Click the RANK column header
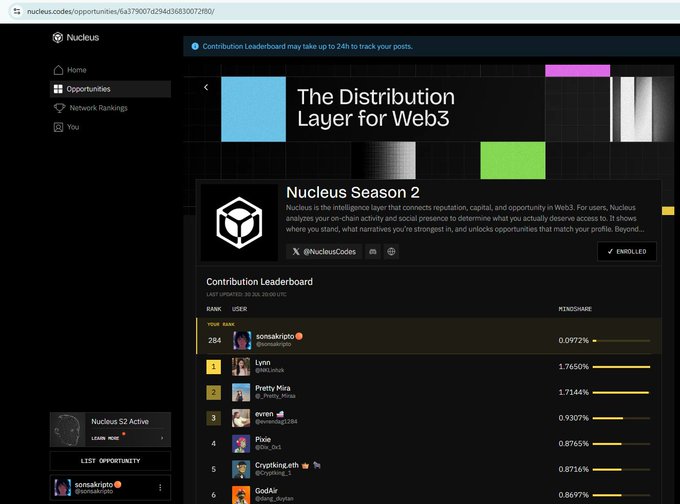The width and height of the screenshot is (680, 504). [x=214, y=309]
